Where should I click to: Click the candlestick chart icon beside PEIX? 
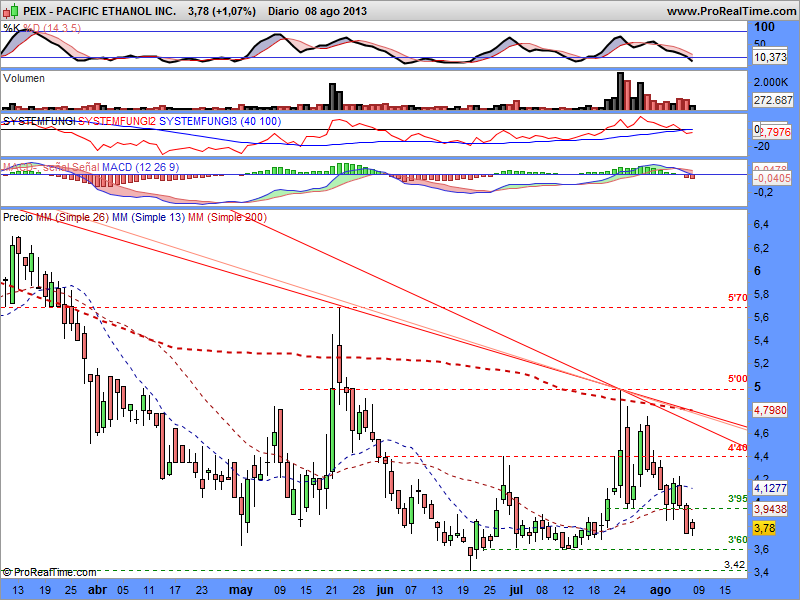click(11, 10)
